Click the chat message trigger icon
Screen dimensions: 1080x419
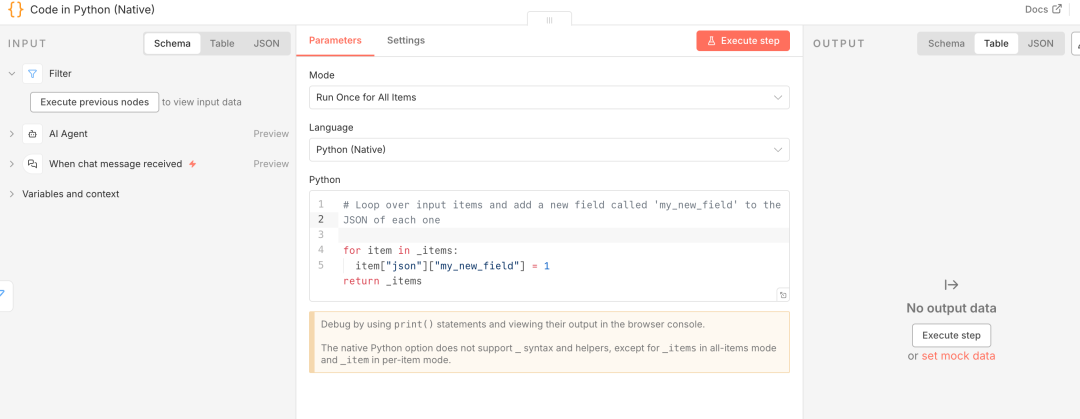coord(32,164)
